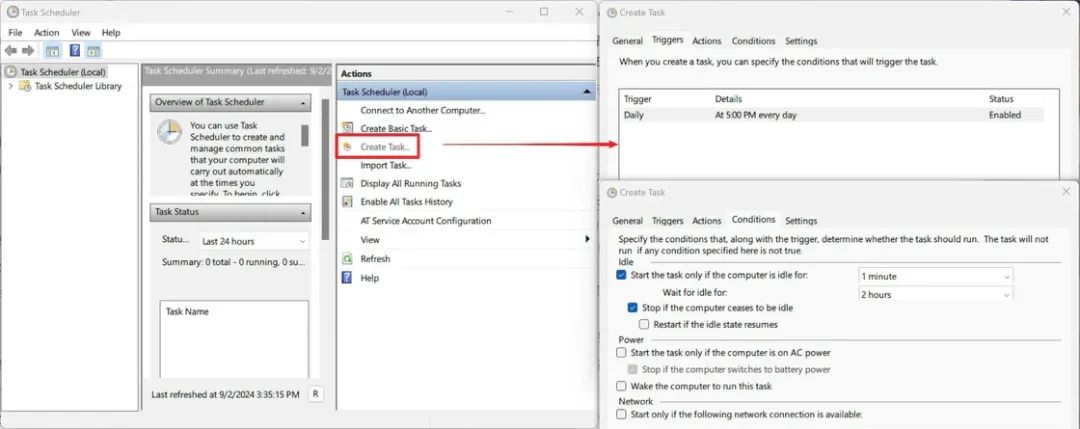1080x429 pixels.
Task: Click the R refresh button beside last refreshed time
Action: (315, 395)
